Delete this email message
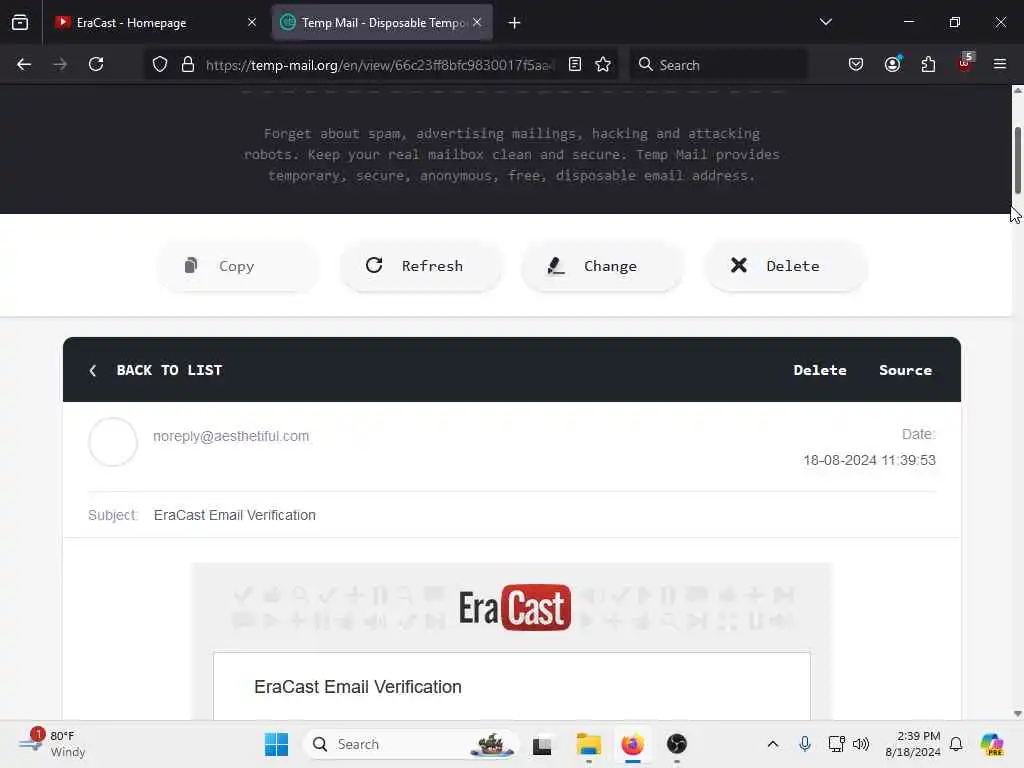 point(820,370)
